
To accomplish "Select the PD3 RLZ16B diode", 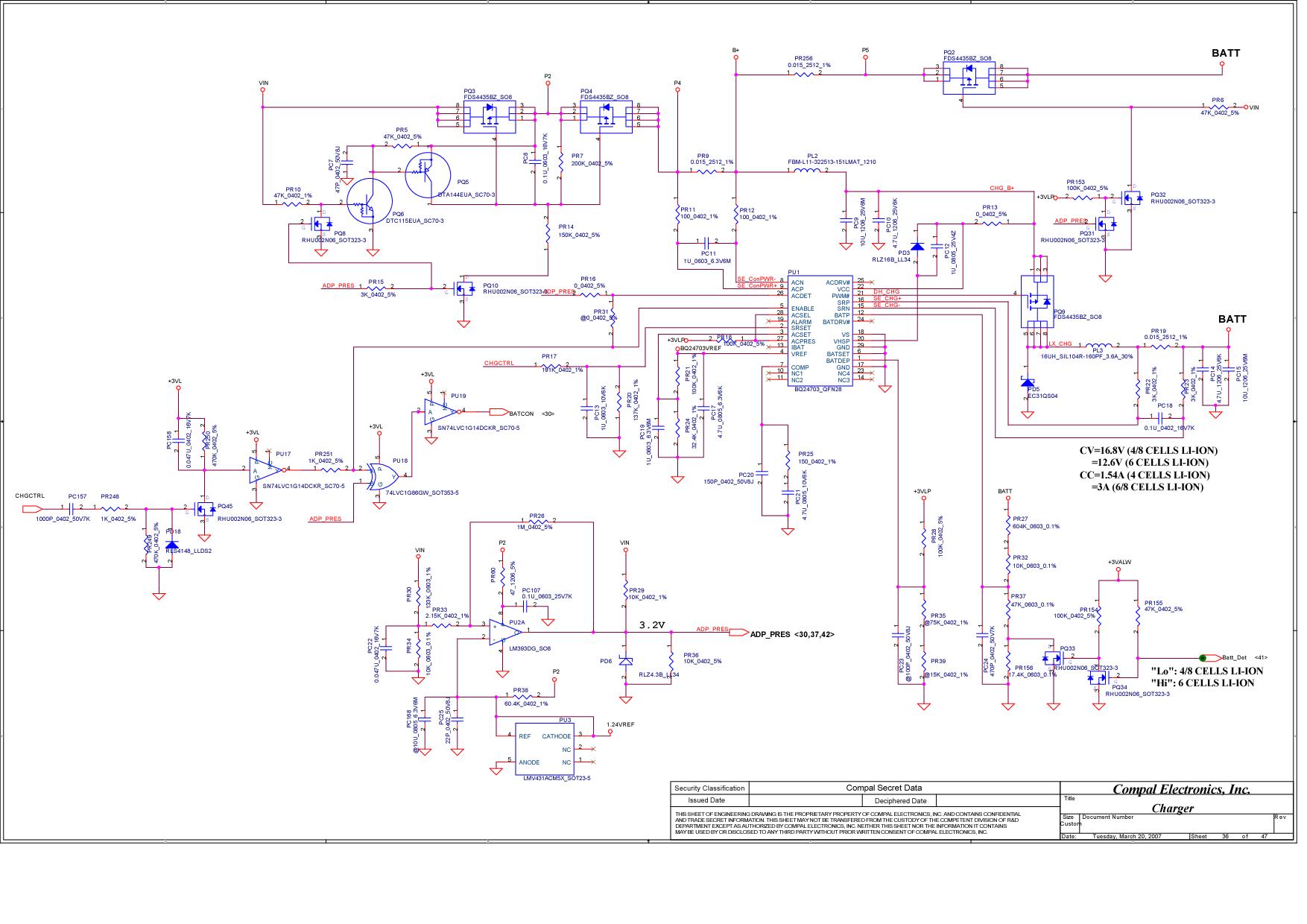I will [917, 245].
